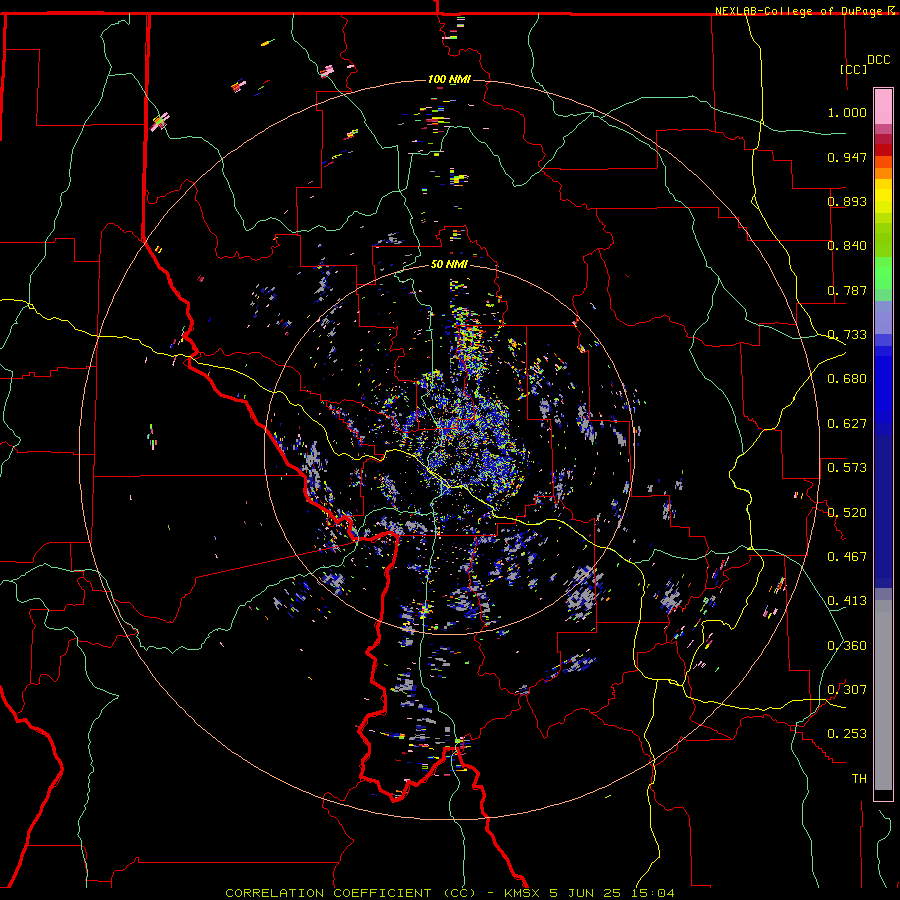Click the 15:04 timestamp
The height and width of the screenshot is (900, 900).
(x=655, y=893)
